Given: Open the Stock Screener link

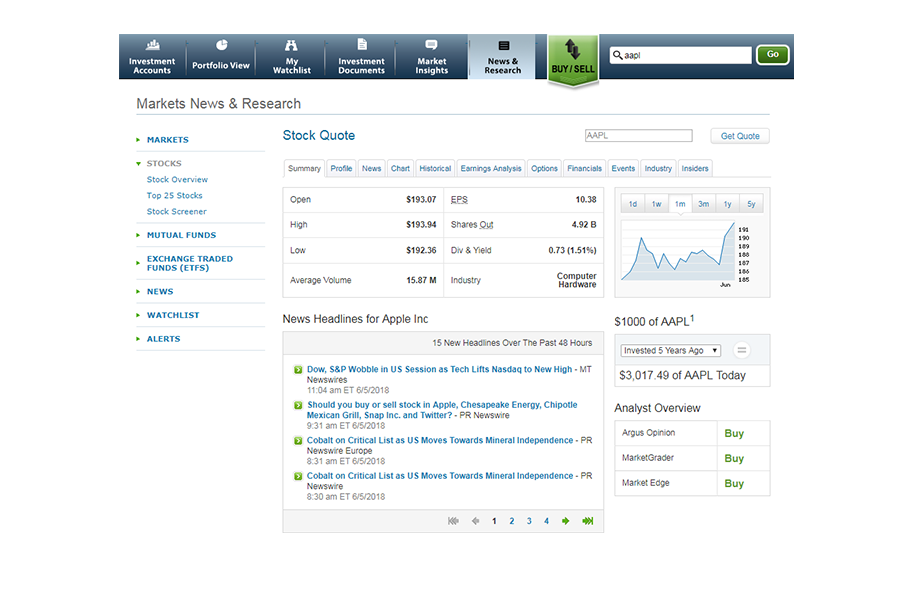Looking at the screenshot, I should point(177,212).
